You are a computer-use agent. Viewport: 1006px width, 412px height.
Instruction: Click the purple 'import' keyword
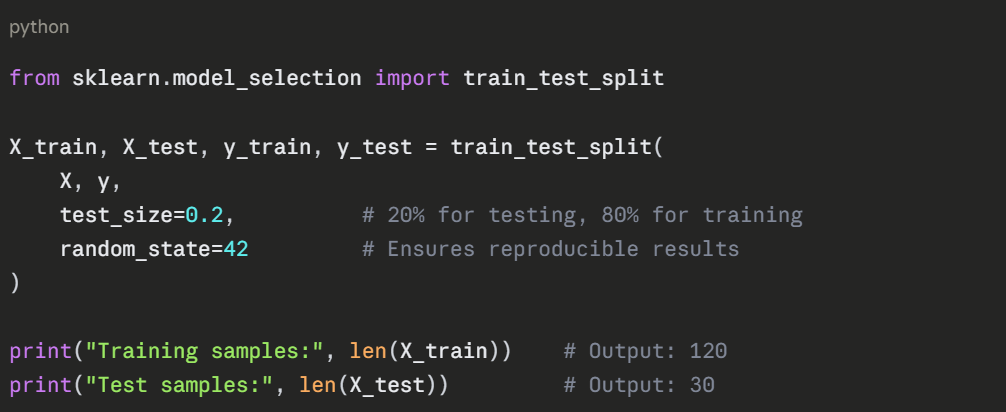412,78
